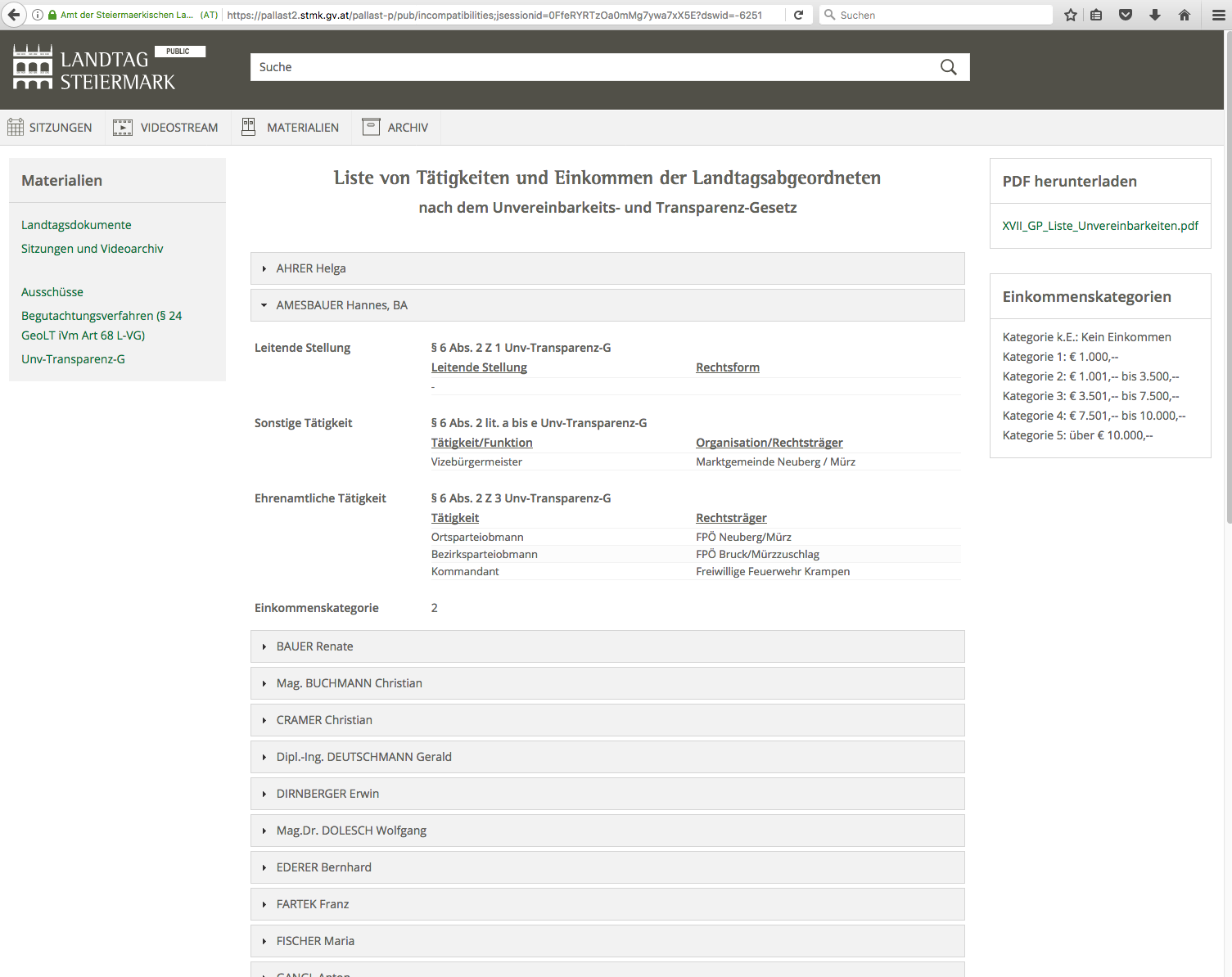Go to browser home icon
Viewport: 1232px width, 977px height.
(x=1184, y=15)
